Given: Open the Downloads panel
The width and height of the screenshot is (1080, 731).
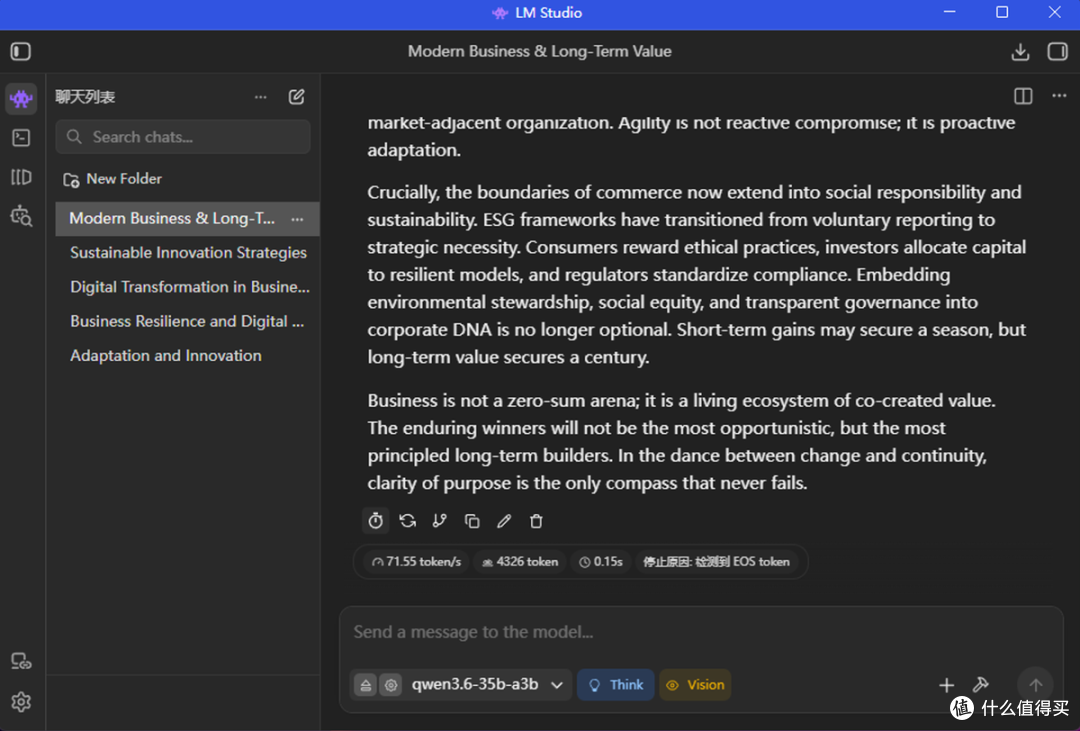Looking at the screenshot, I should tap(1020, 52).
